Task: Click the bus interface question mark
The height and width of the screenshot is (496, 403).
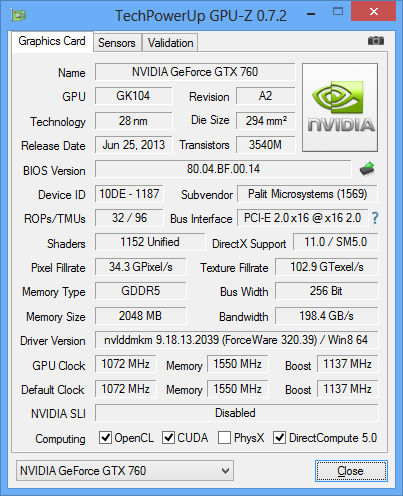Action: coord(375,218)
